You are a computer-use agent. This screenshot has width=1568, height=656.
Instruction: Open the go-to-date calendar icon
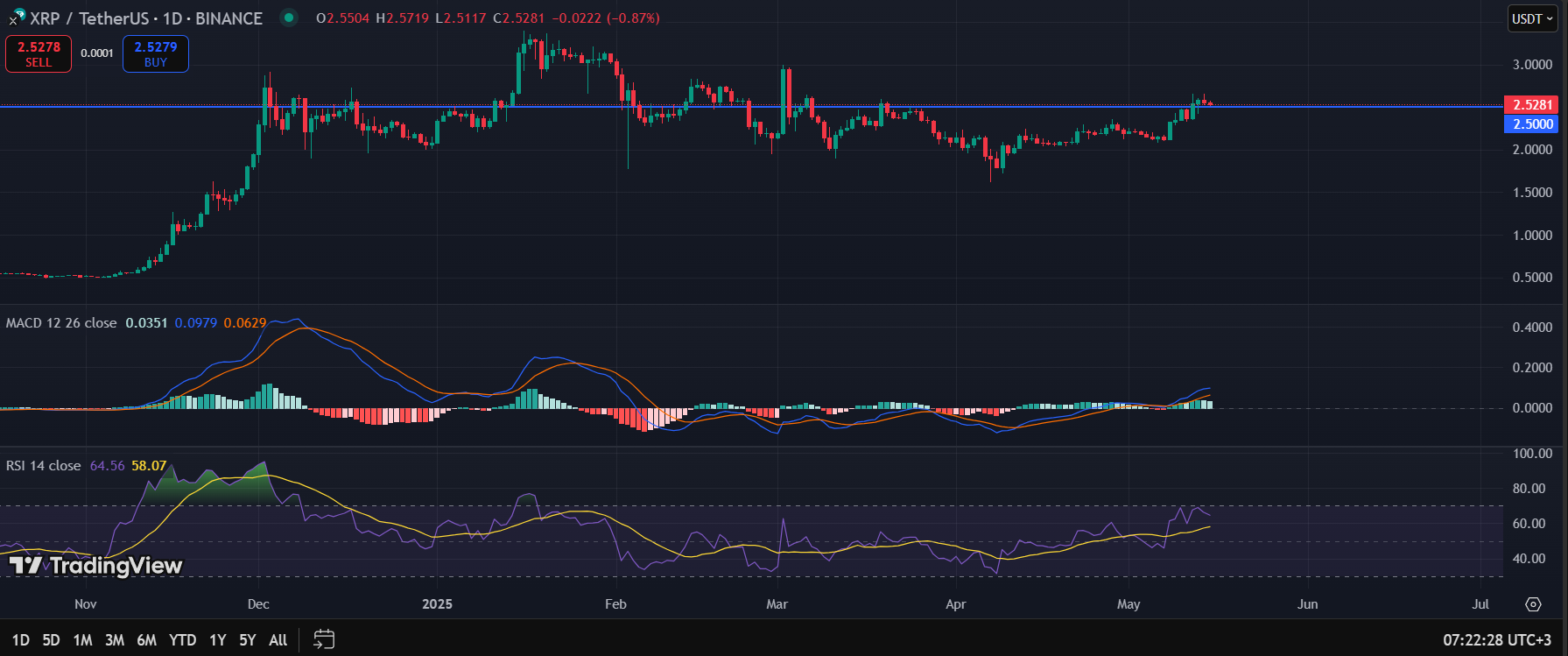324,639
